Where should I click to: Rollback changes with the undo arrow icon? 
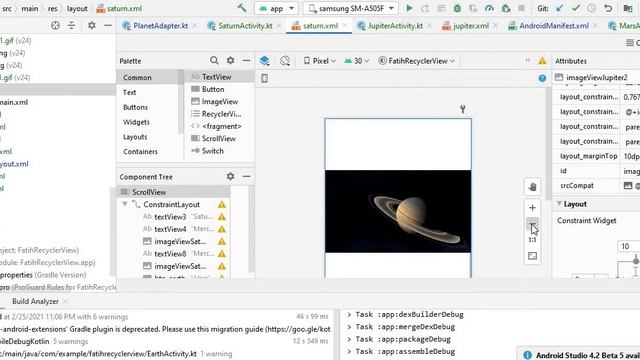coord(608,8)
